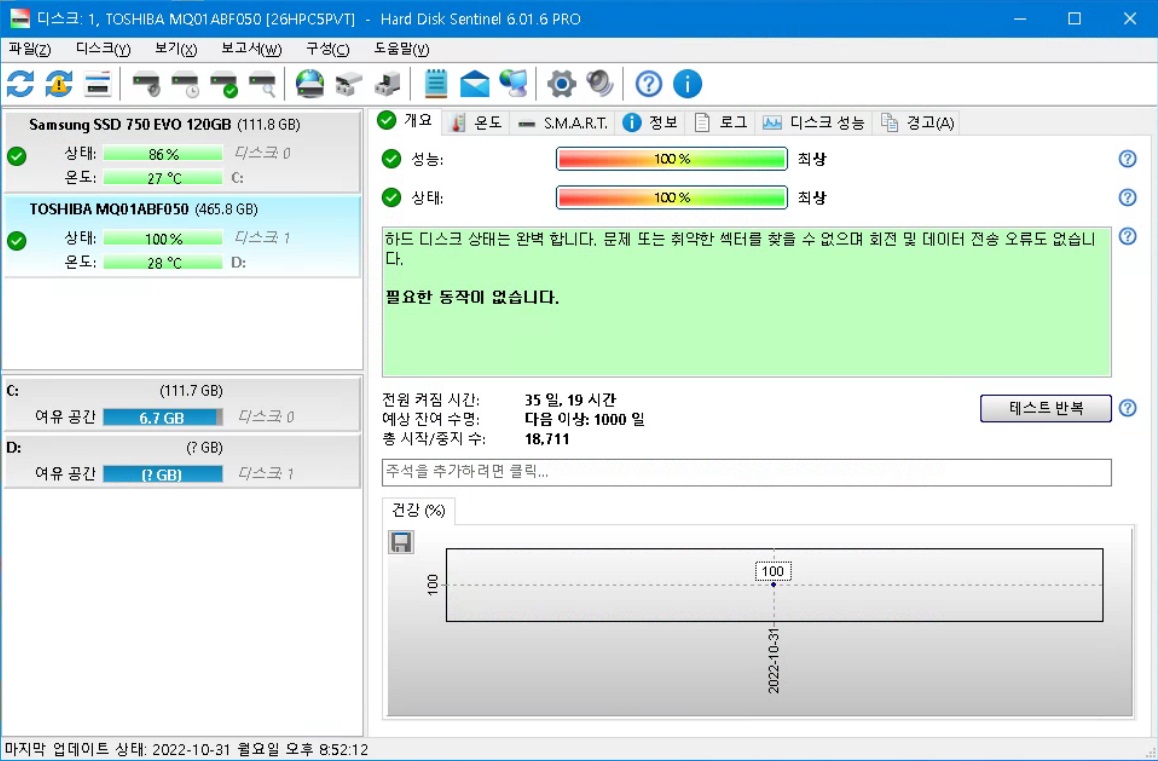Click the refresh icon with warning triangle

tap(58, 83)
